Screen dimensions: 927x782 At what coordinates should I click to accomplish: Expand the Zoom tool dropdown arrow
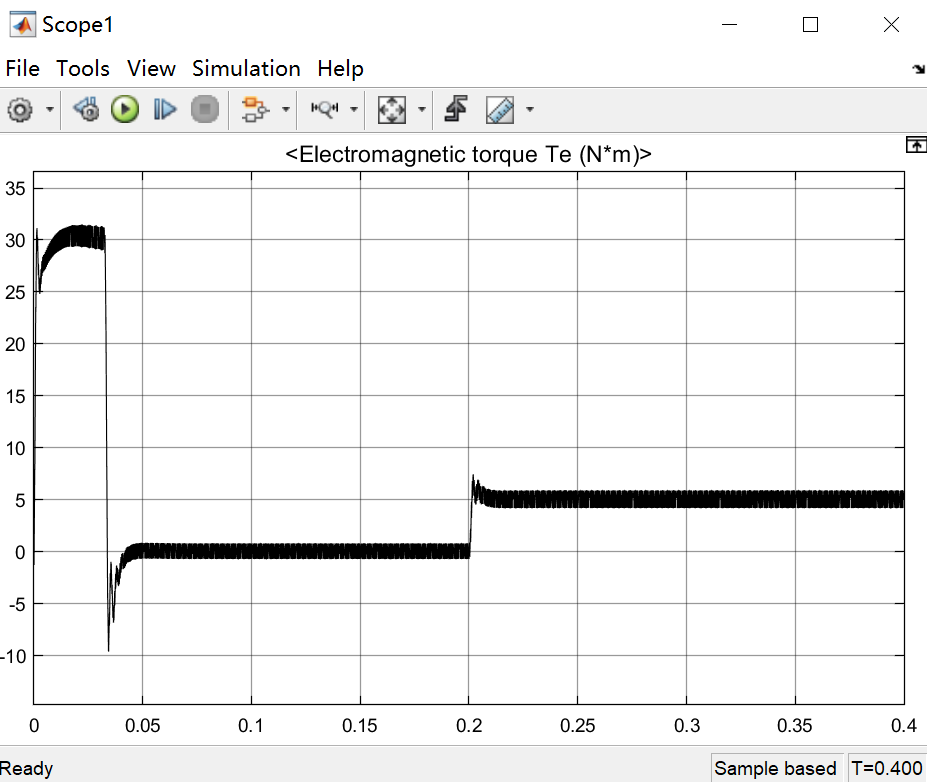pos(354,109)
